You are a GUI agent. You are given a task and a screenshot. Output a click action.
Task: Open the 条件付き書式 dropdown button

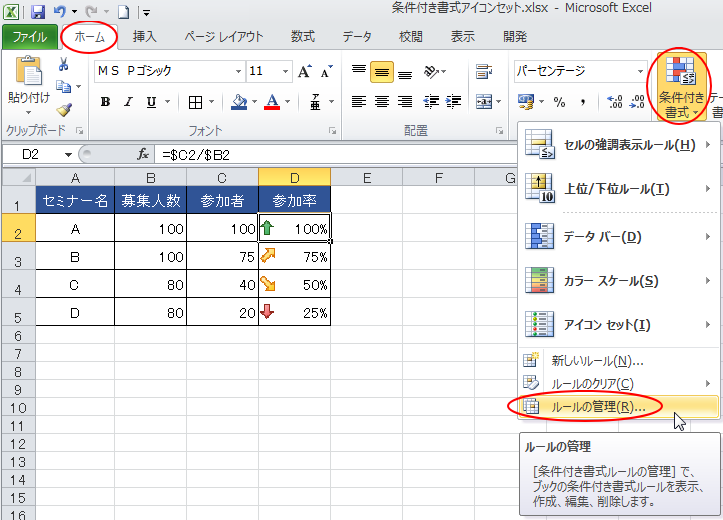tap(682, 87)
